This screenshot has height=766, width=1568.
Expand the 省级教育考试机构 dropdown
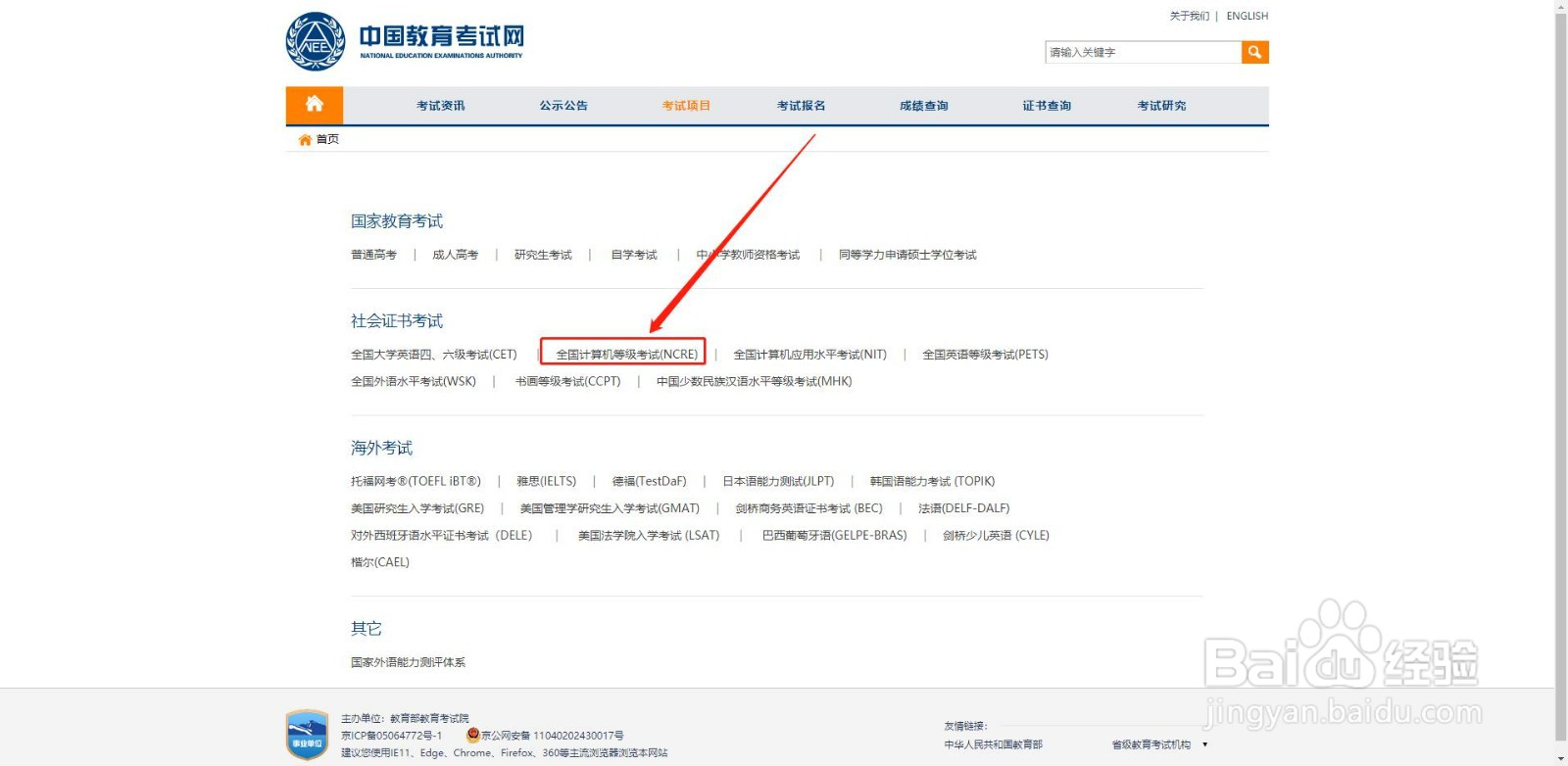point(1160,744)
